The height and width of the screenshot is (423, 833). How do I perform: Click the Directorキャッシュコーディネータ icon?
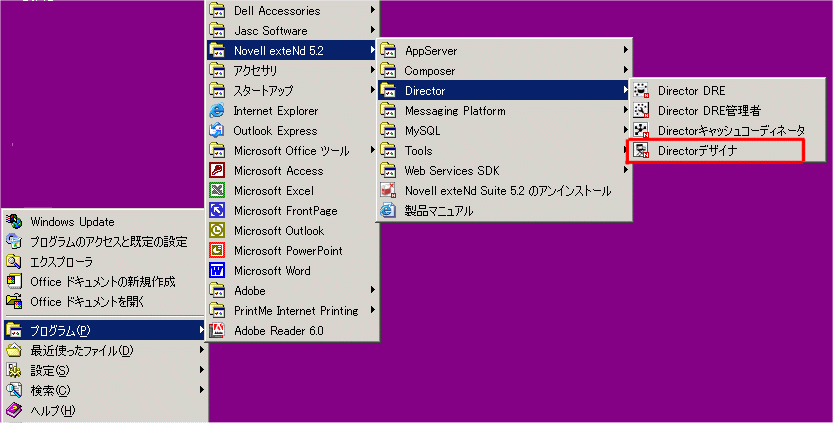click(641, 130)
